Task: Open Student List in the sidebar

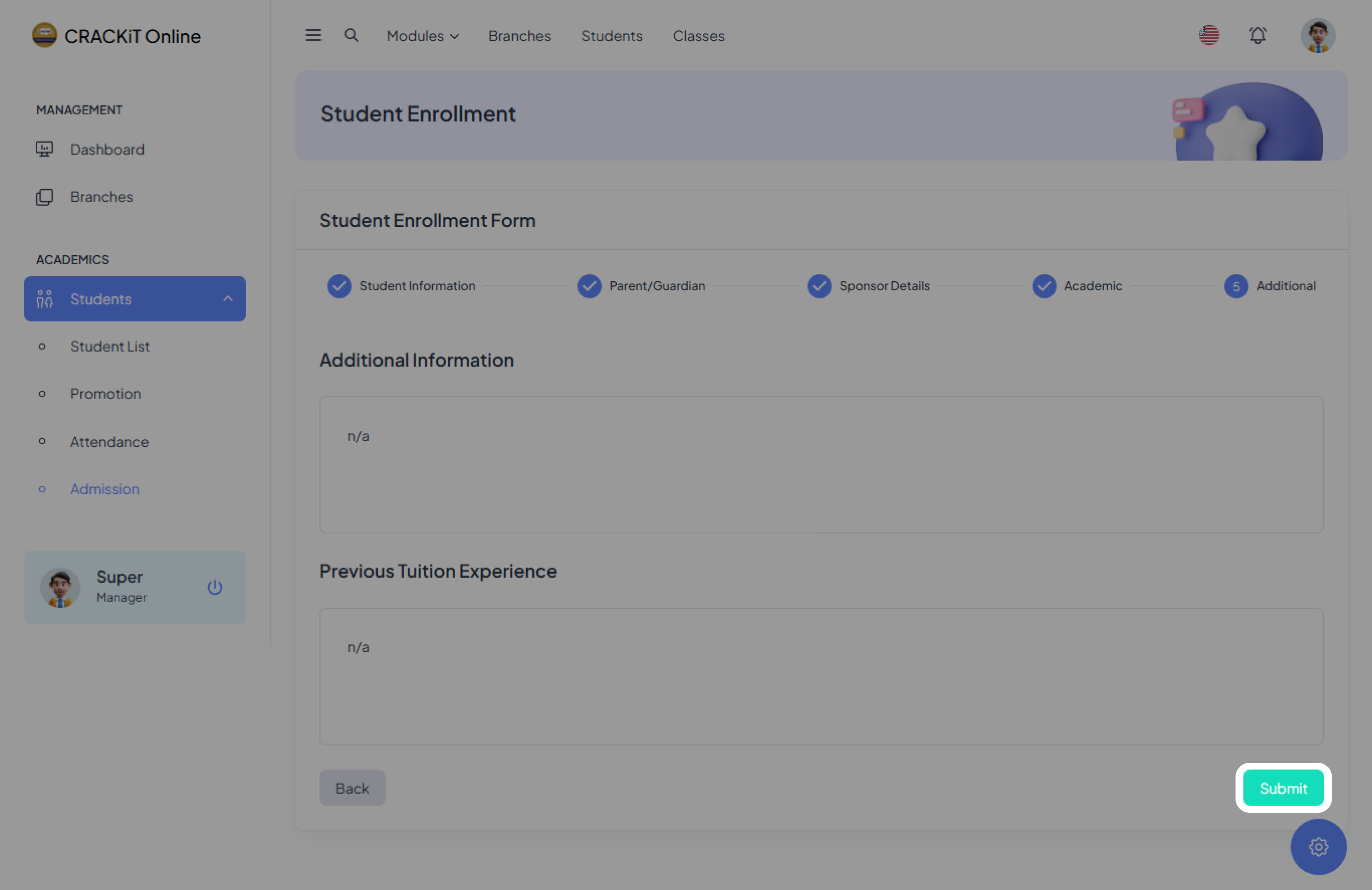Action: (x=110, y=346)
